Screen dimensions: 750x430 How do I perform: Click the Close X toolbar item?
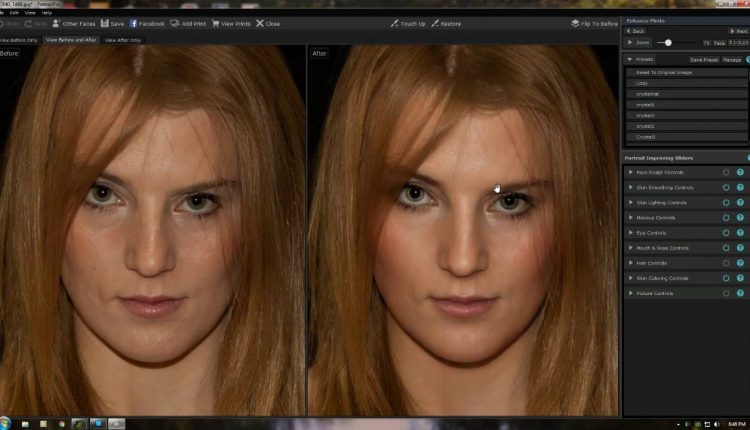pos(268,23)
